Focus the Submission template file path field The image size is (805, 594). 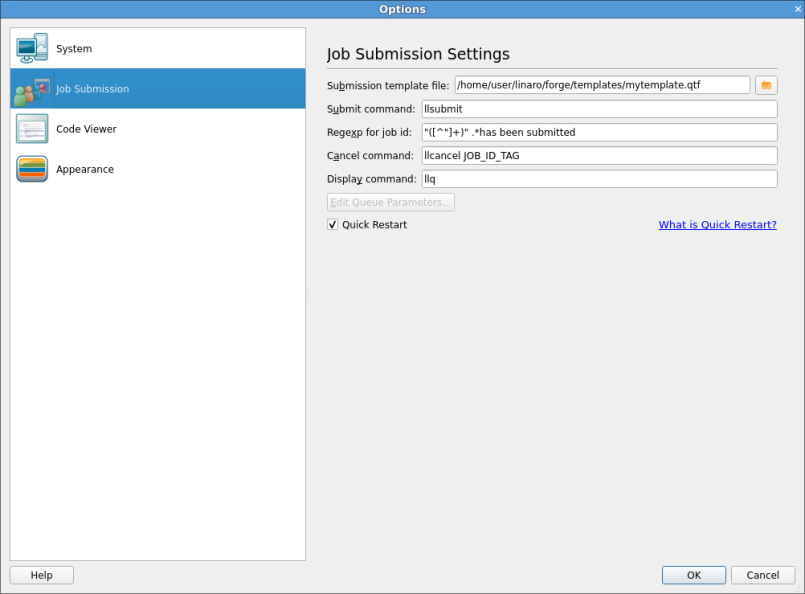pyautogui.click(x=602, y=85)
